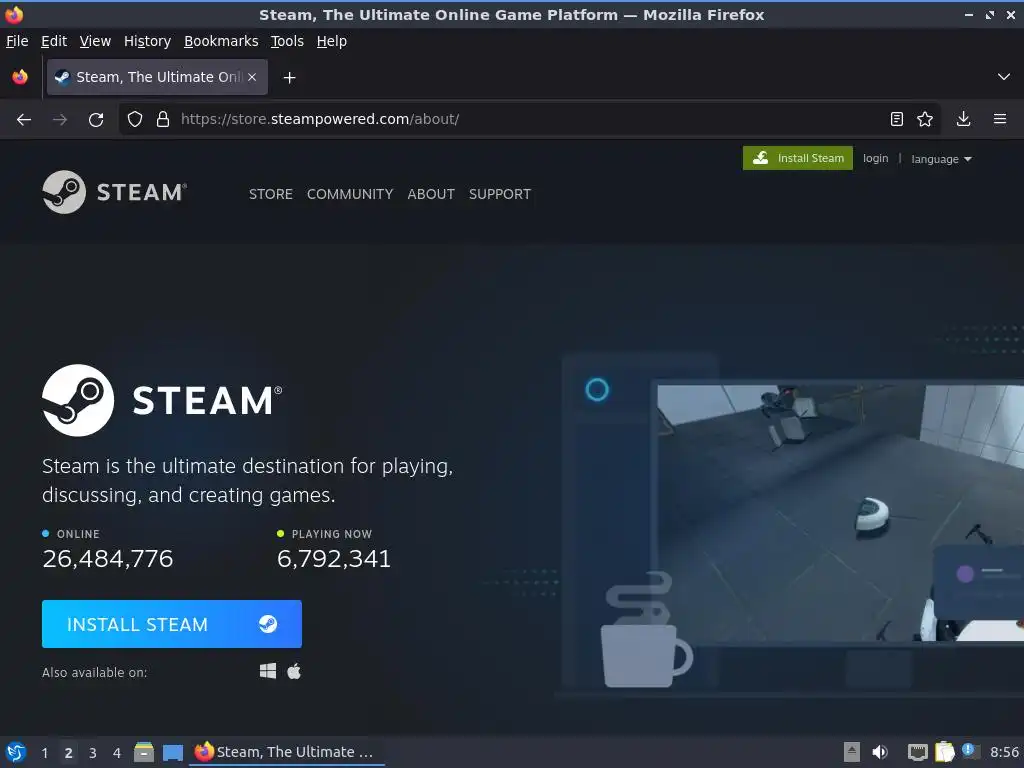Open the Bookmarks menu
The image size is (1024, 768).
[x=221, y=41]
